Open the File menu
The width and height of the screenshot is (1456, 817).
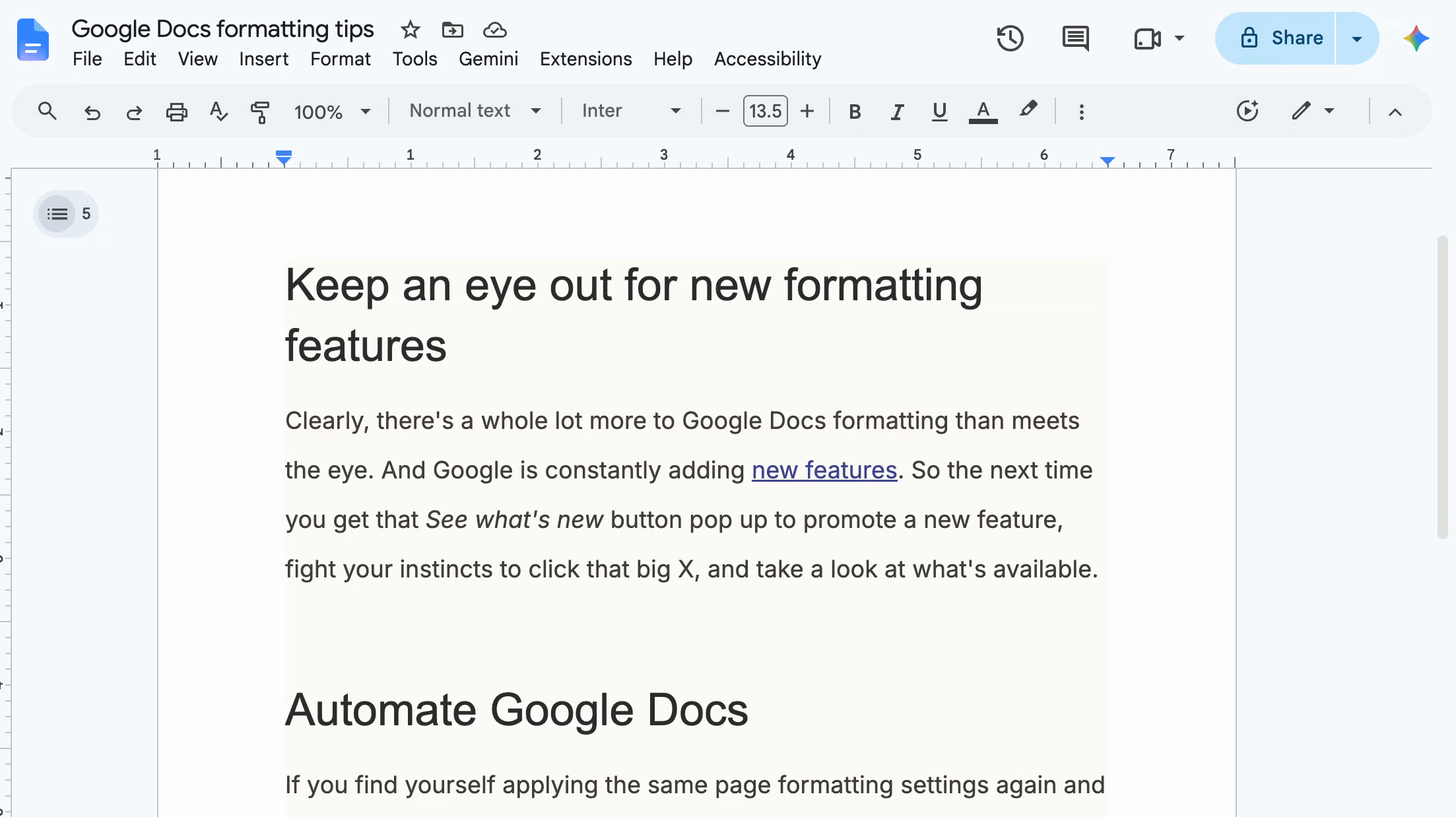87,59
